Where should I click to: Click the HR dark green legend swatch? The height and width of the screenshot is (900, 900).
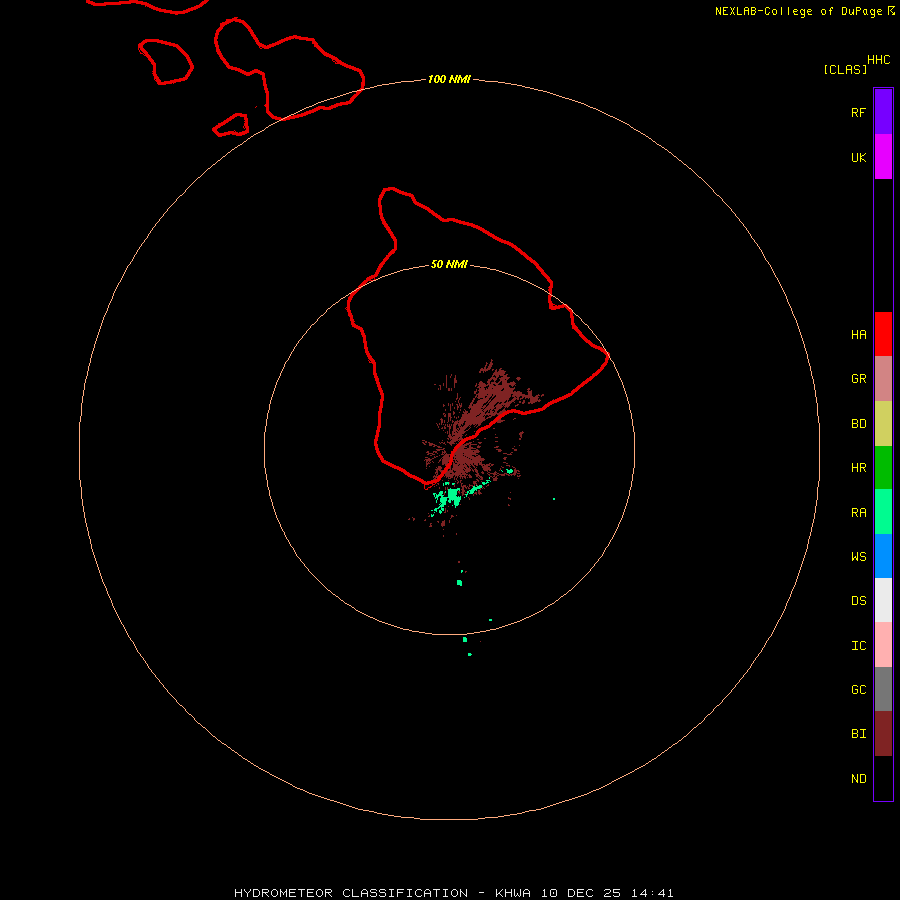(x=883, y=468)
